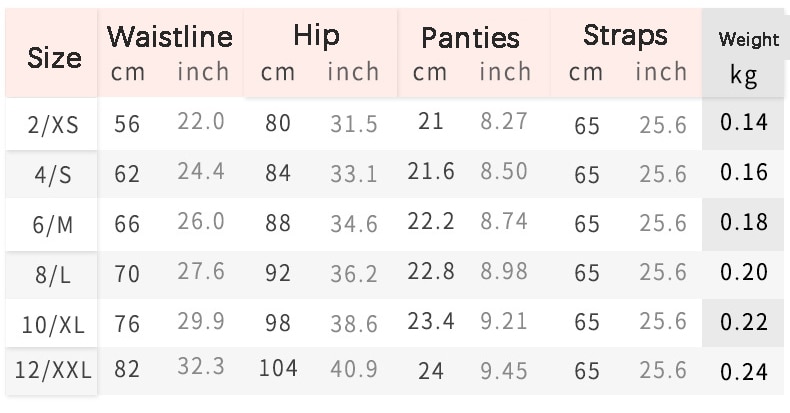Select the Weight kg header cell

point(744,53)
